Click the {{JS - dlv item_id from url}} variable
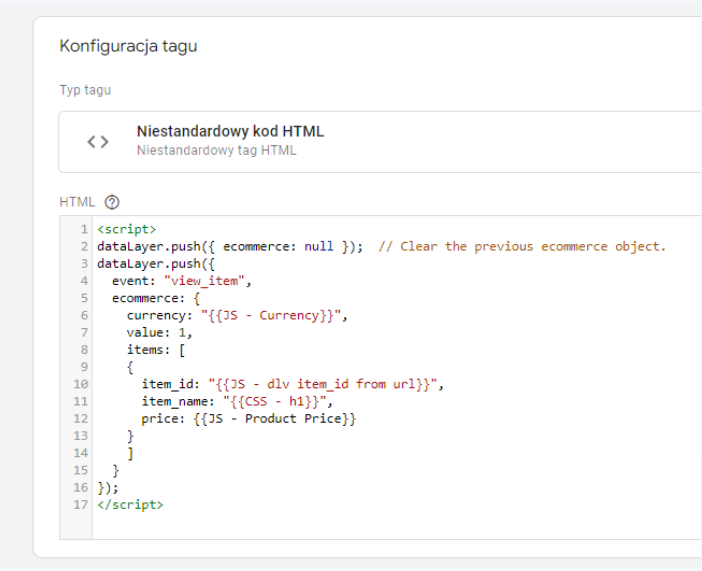Image resolution: width=702 pixels, height=571 pixels. [323, 384]
